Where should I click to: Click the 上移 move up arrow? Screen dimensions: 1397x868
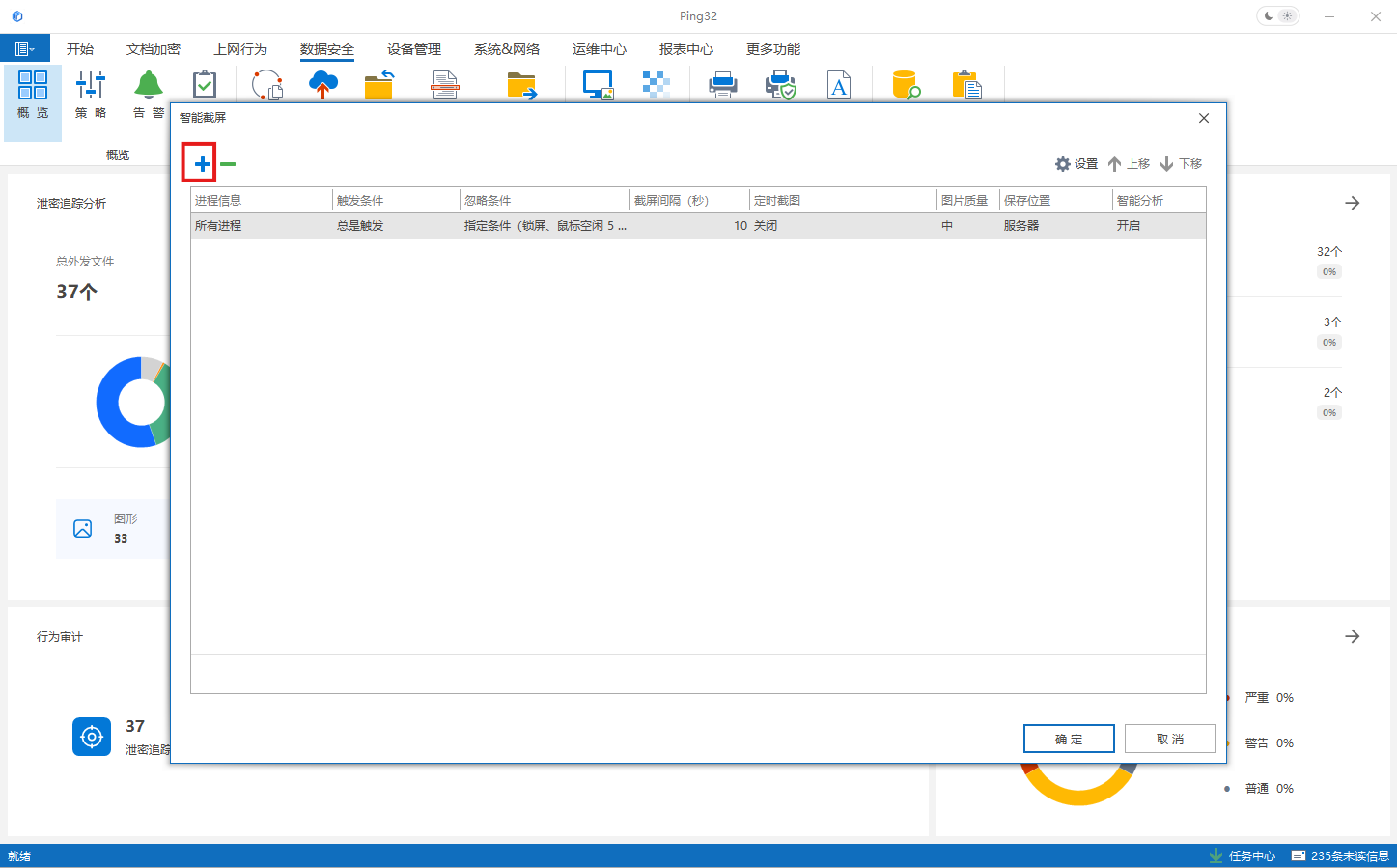coord(1129,164)
